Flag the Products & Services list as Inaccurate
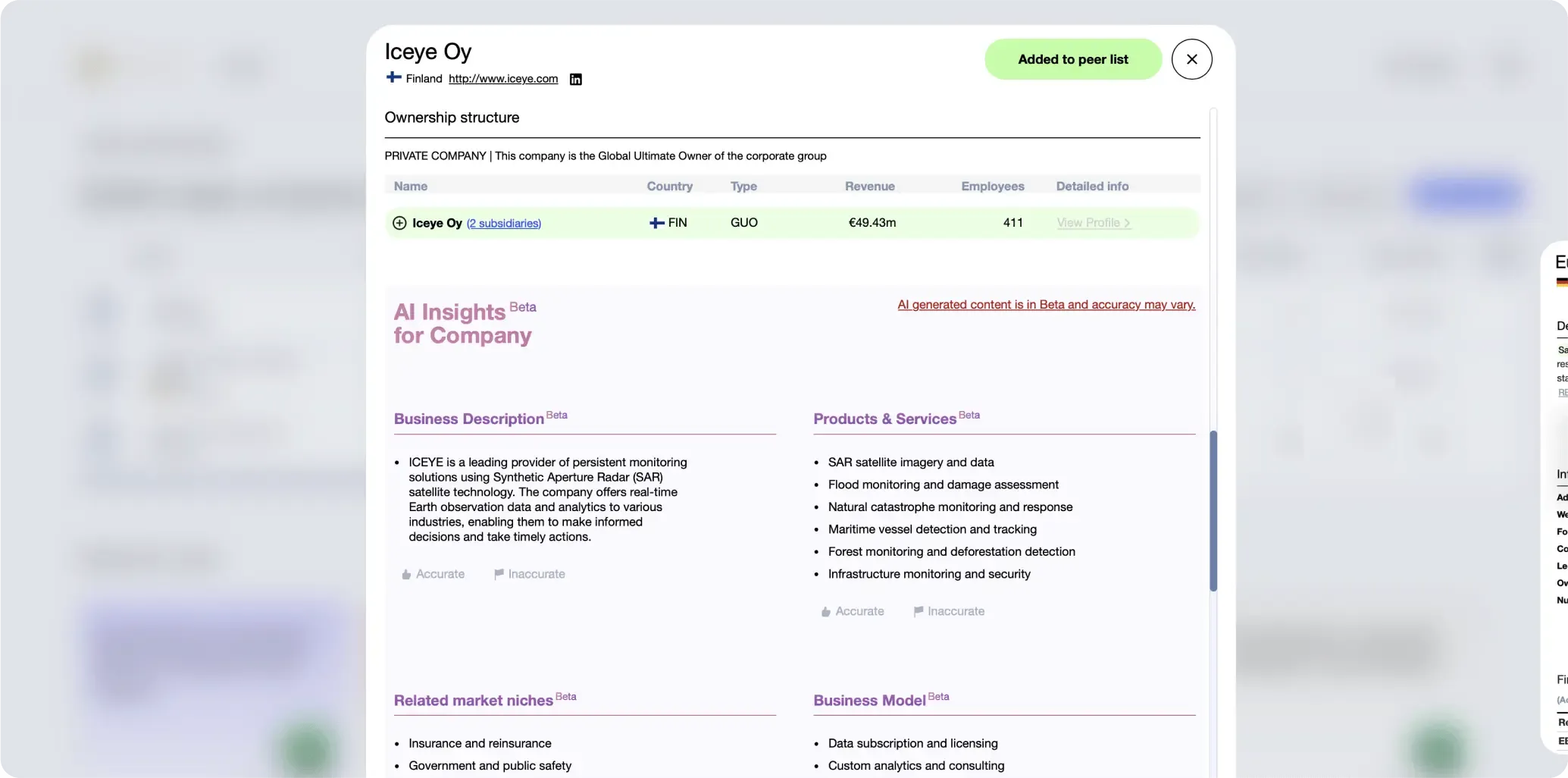 [948, 611]
